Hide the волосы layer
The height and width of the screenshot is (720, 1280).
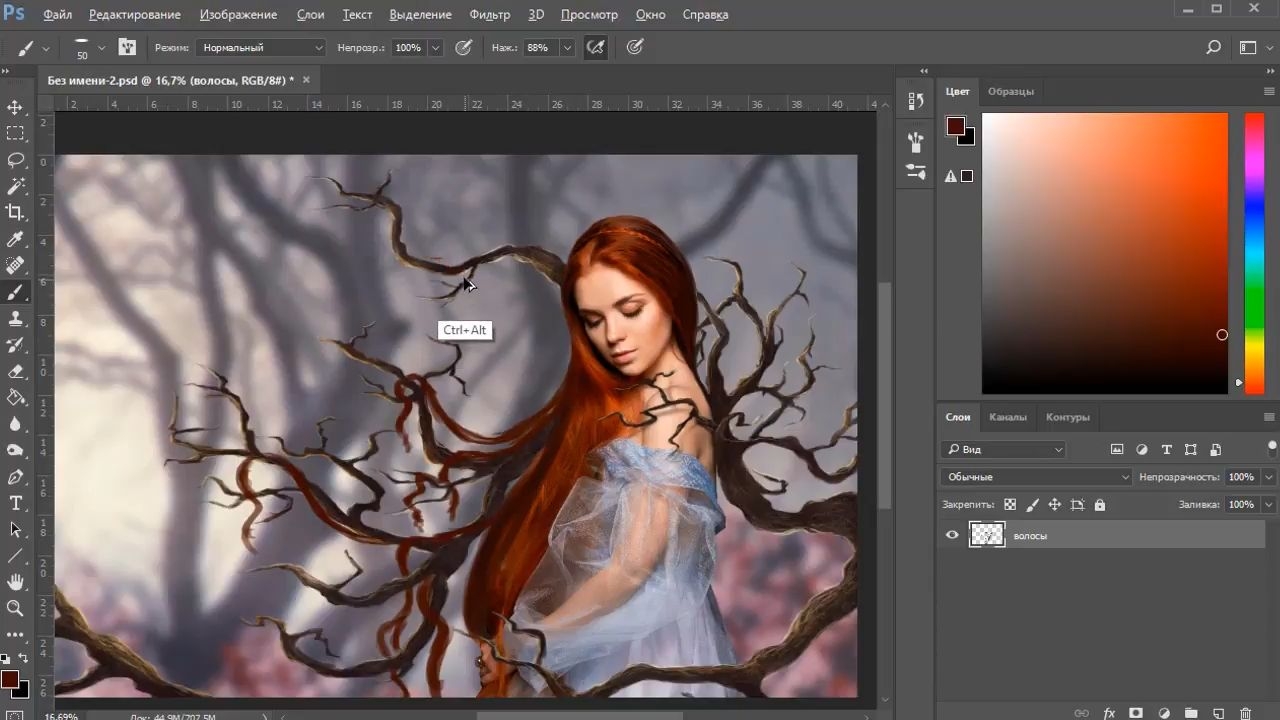952,535
